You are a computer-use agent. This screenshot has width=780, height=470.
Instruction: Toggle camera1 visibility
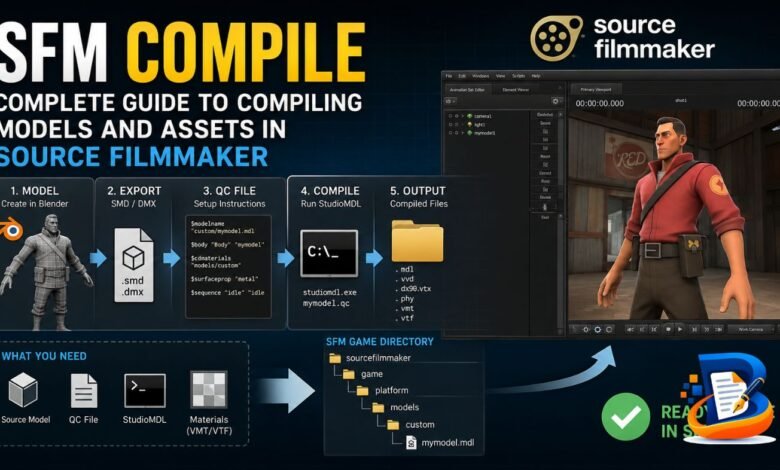pos(457,116)
